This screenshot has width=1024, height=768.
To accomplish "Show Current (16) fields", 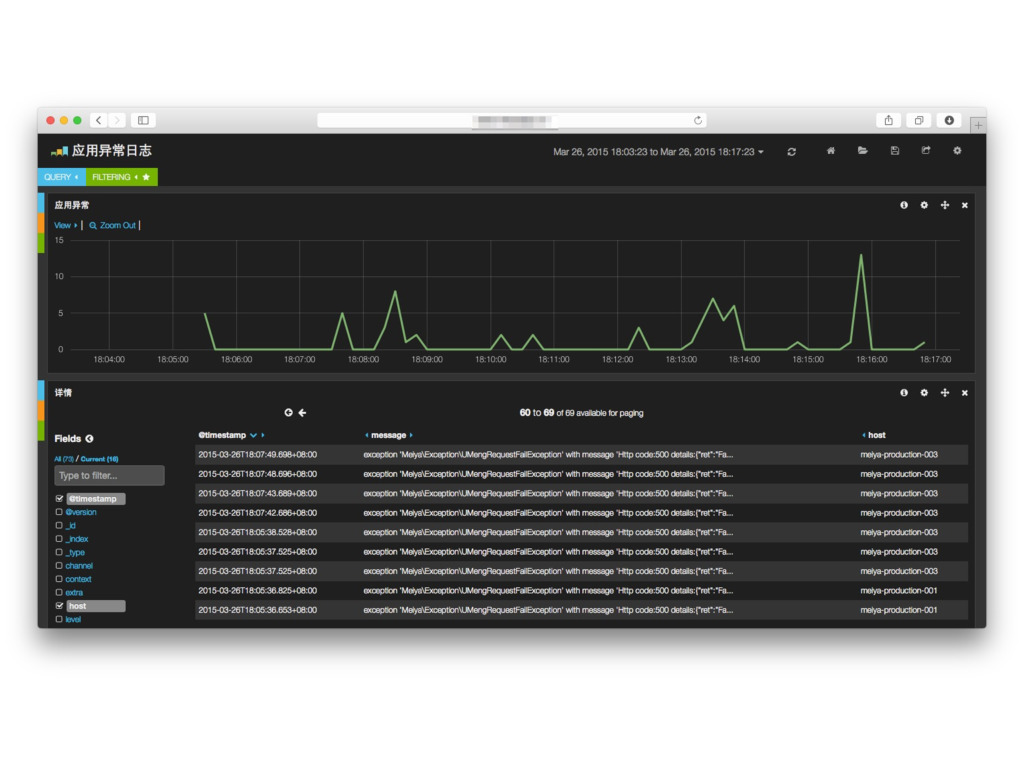I will [x=99, y=459].
